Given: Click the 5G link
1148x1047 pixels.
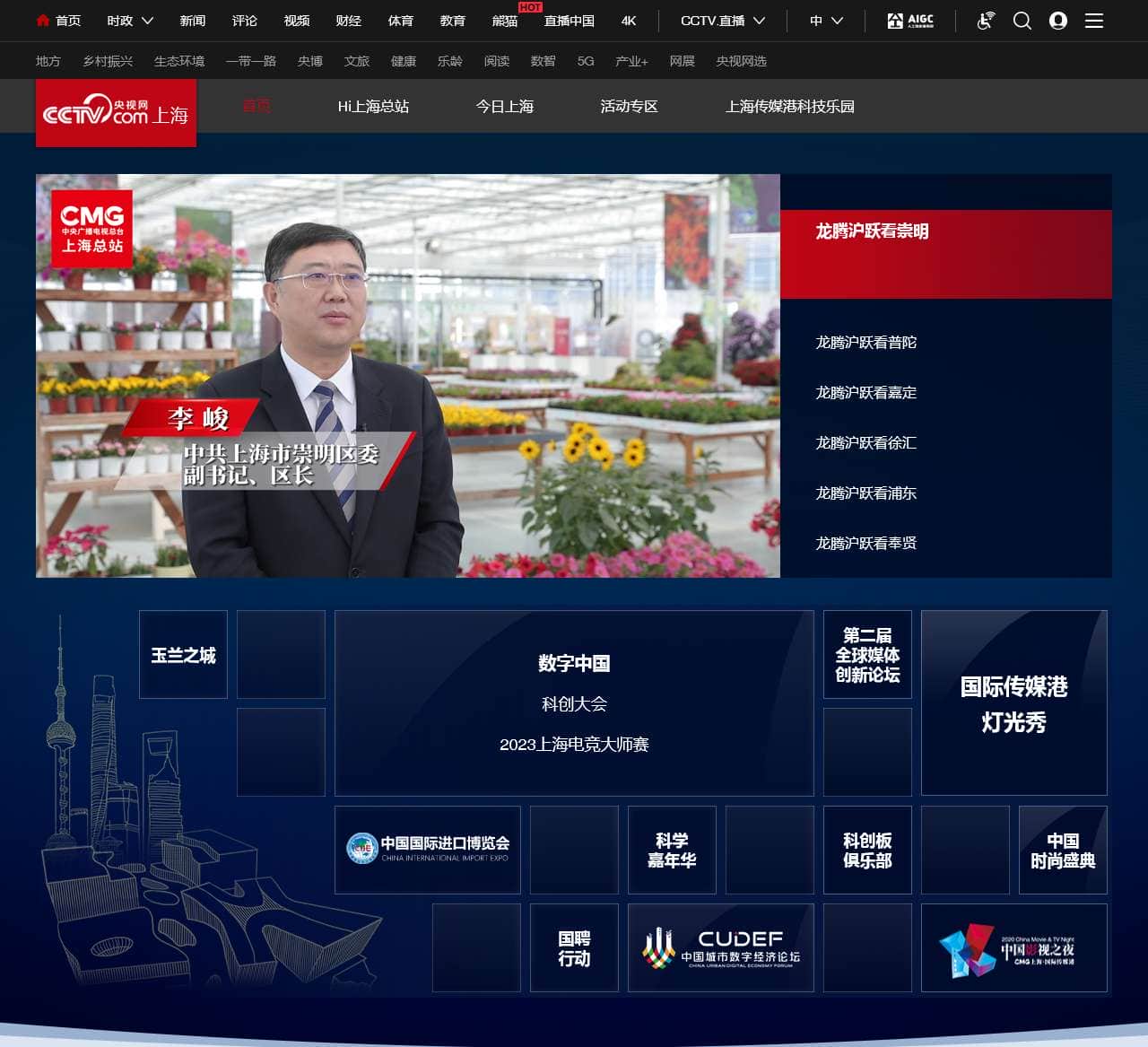Looking at the screenshot, I should [x=586, y=61].
